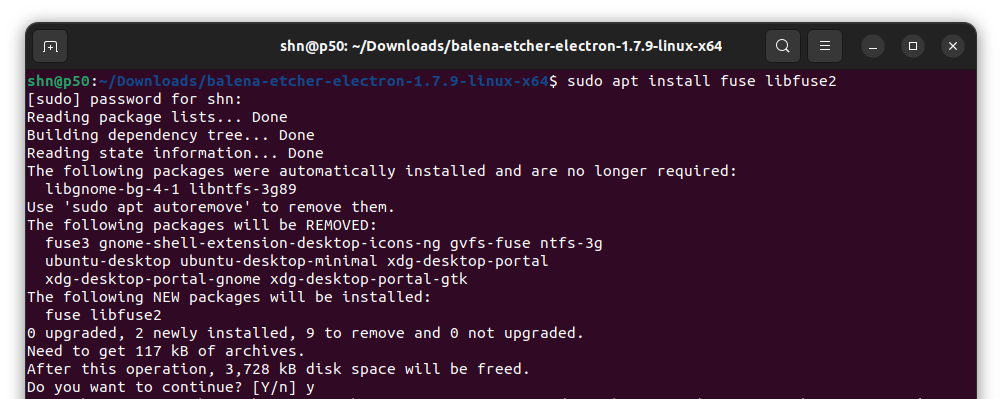Click the blue ~/Downloads directory path in prompt

click(324, 81)
